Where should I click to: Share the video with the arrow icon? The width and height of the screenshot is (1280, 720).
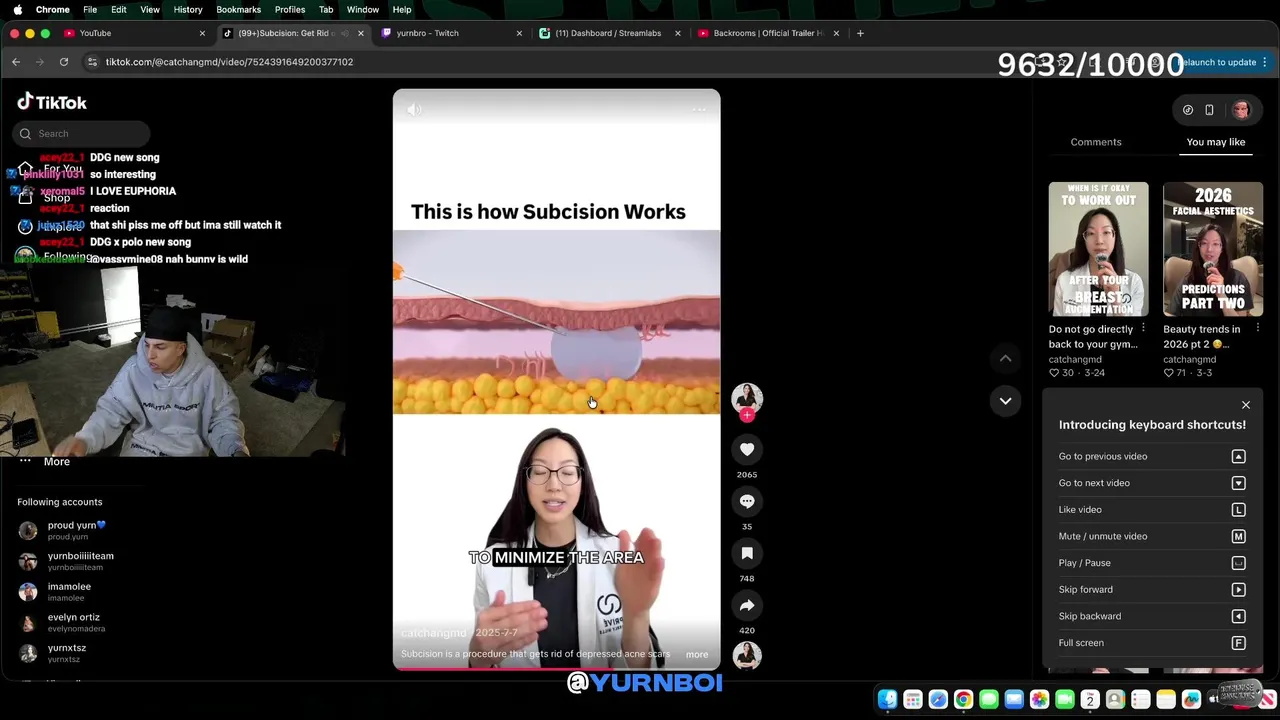click(x=747, y=606)
